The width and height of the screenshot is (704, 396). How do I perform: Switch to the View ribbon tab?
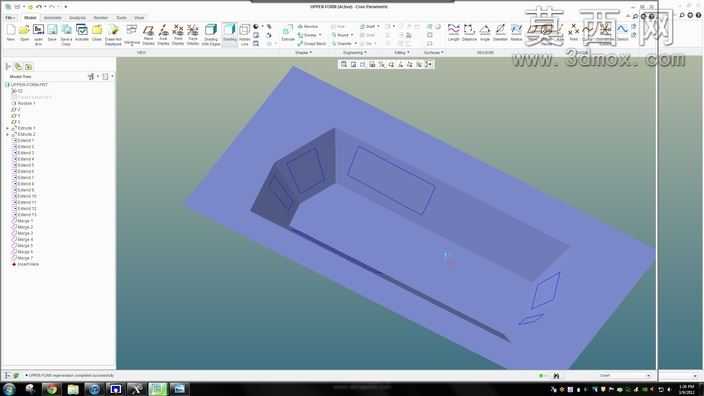coord(139,18)
